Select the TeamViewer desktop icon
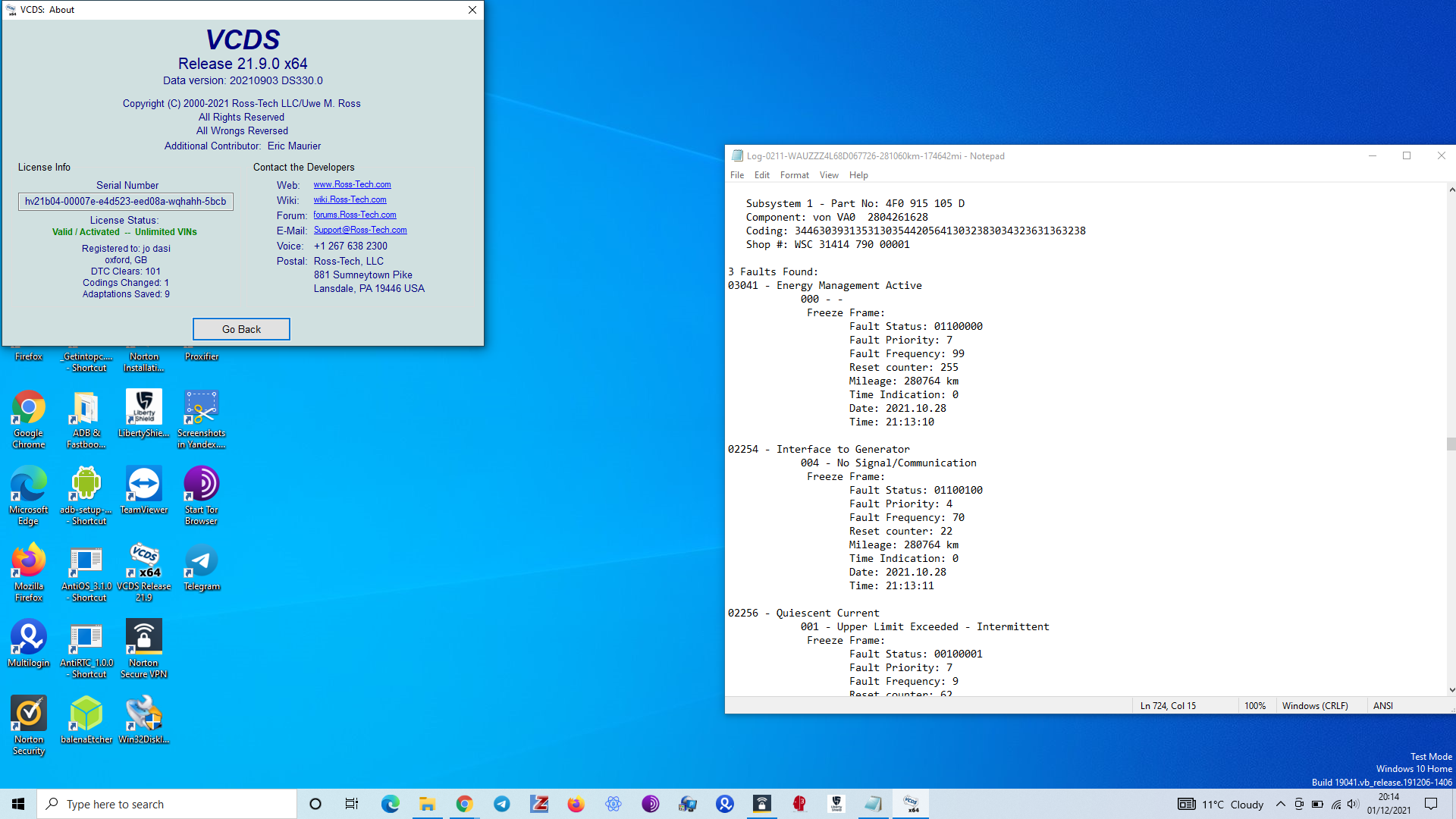The height and width of the screenshot is (819, 1456). coord(144,491)
